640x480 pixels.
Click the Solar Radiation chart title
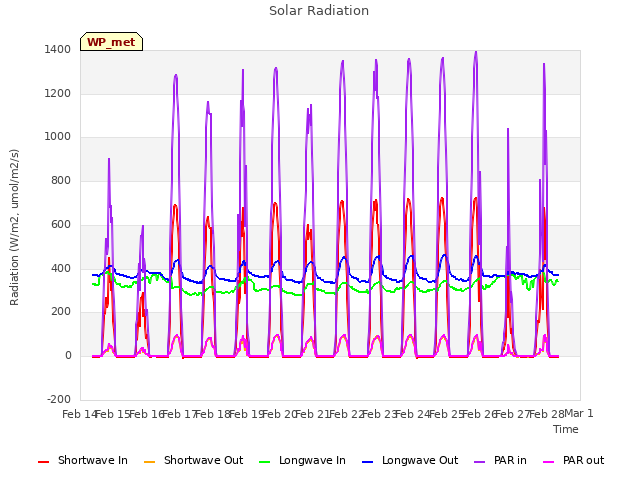click(x=319, y=11)
